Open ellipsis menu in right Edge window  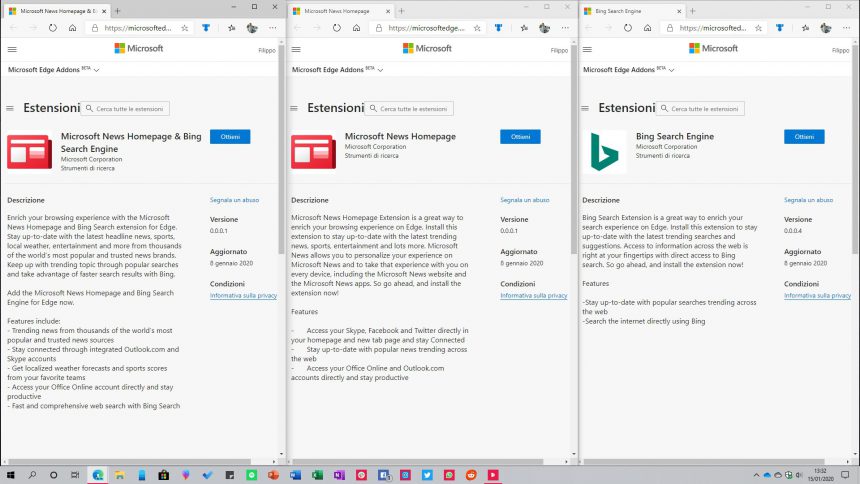(846, 27)
